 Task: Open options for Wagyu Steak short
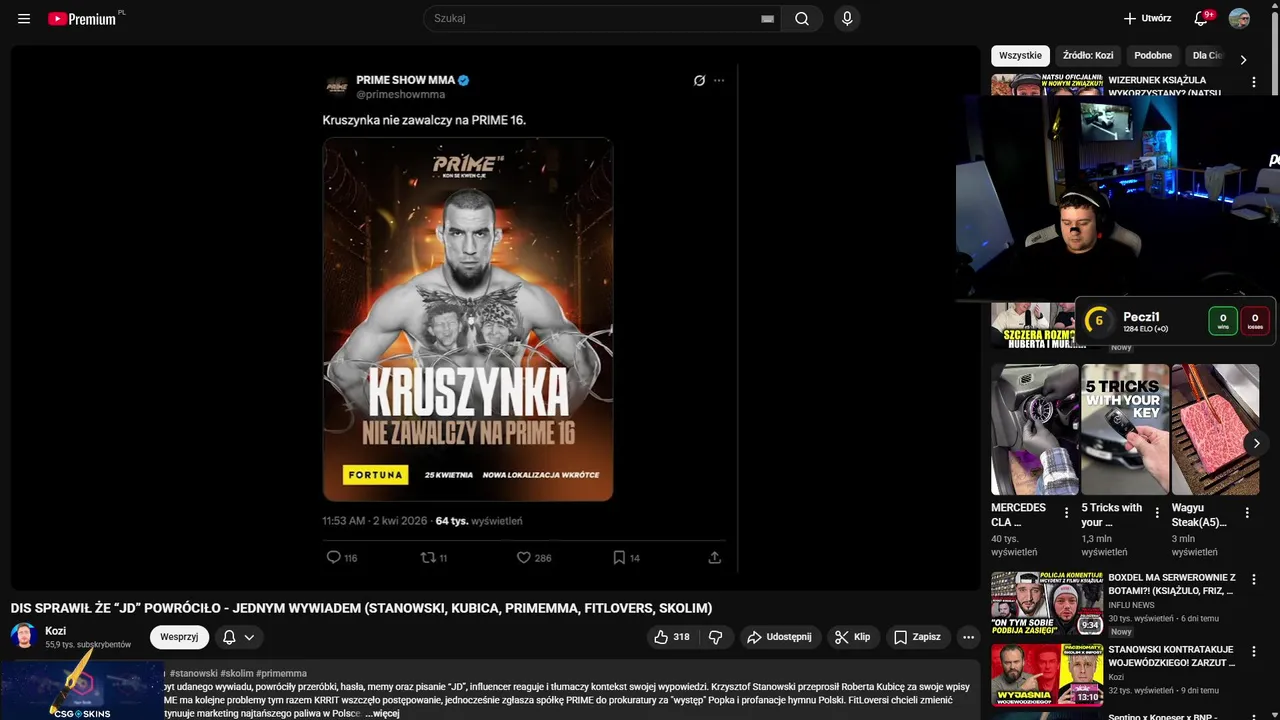(x=1247, y=513)
